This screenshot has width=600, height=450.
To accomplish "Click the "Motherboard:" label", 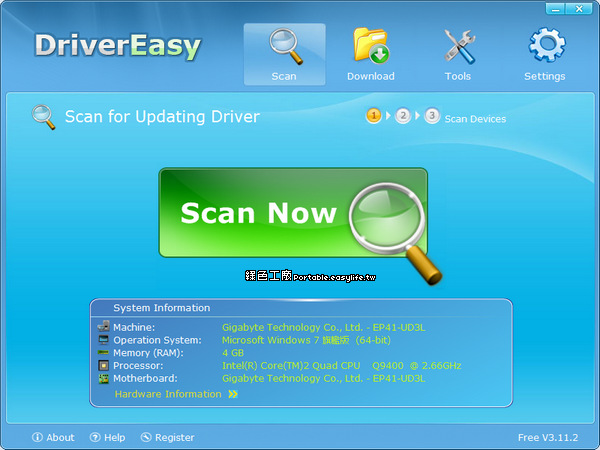I will point(145,378).
